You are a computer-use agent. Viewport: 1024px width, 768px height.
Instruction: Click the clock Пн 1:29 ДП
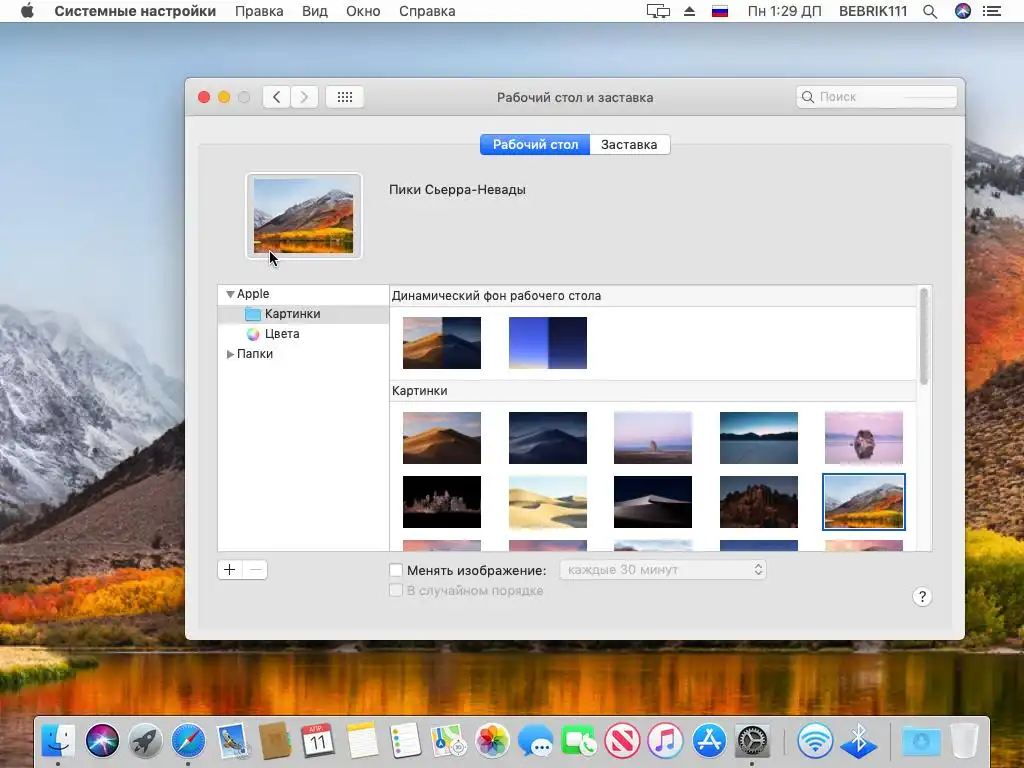784,11
